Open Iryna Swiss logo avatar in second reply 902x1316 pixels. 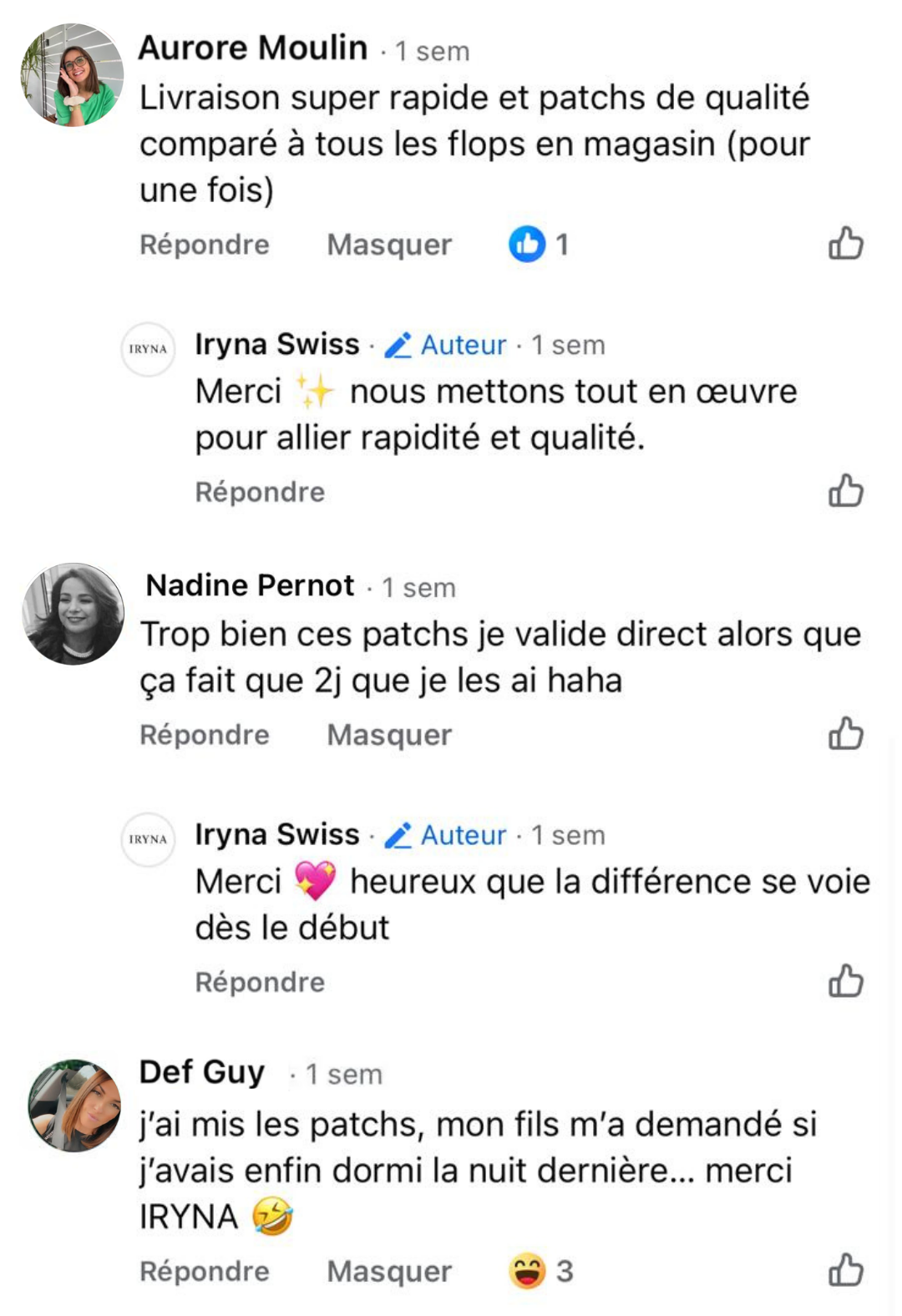click(148, 839)
